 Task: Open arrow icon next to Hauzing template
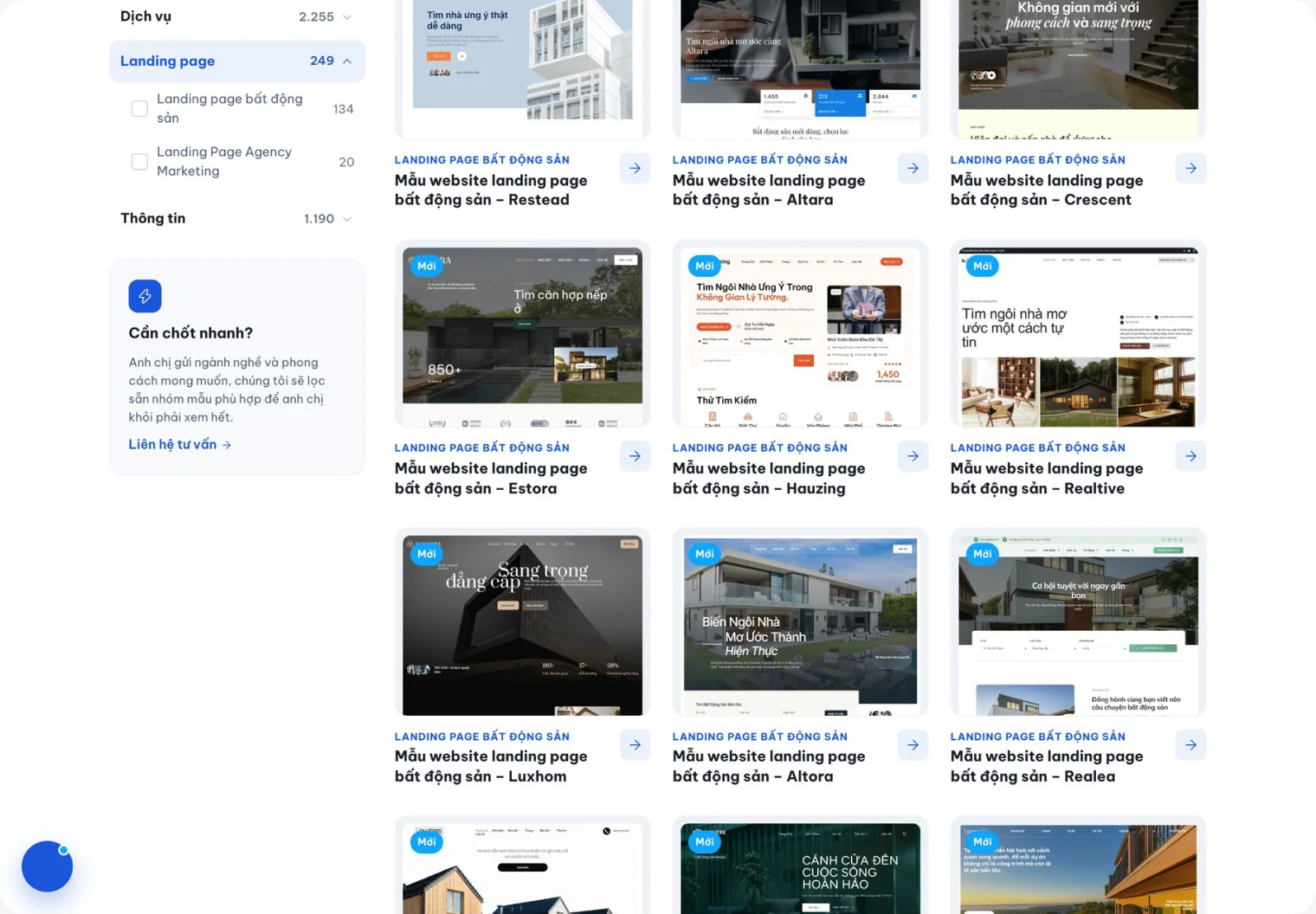[913, 456]
